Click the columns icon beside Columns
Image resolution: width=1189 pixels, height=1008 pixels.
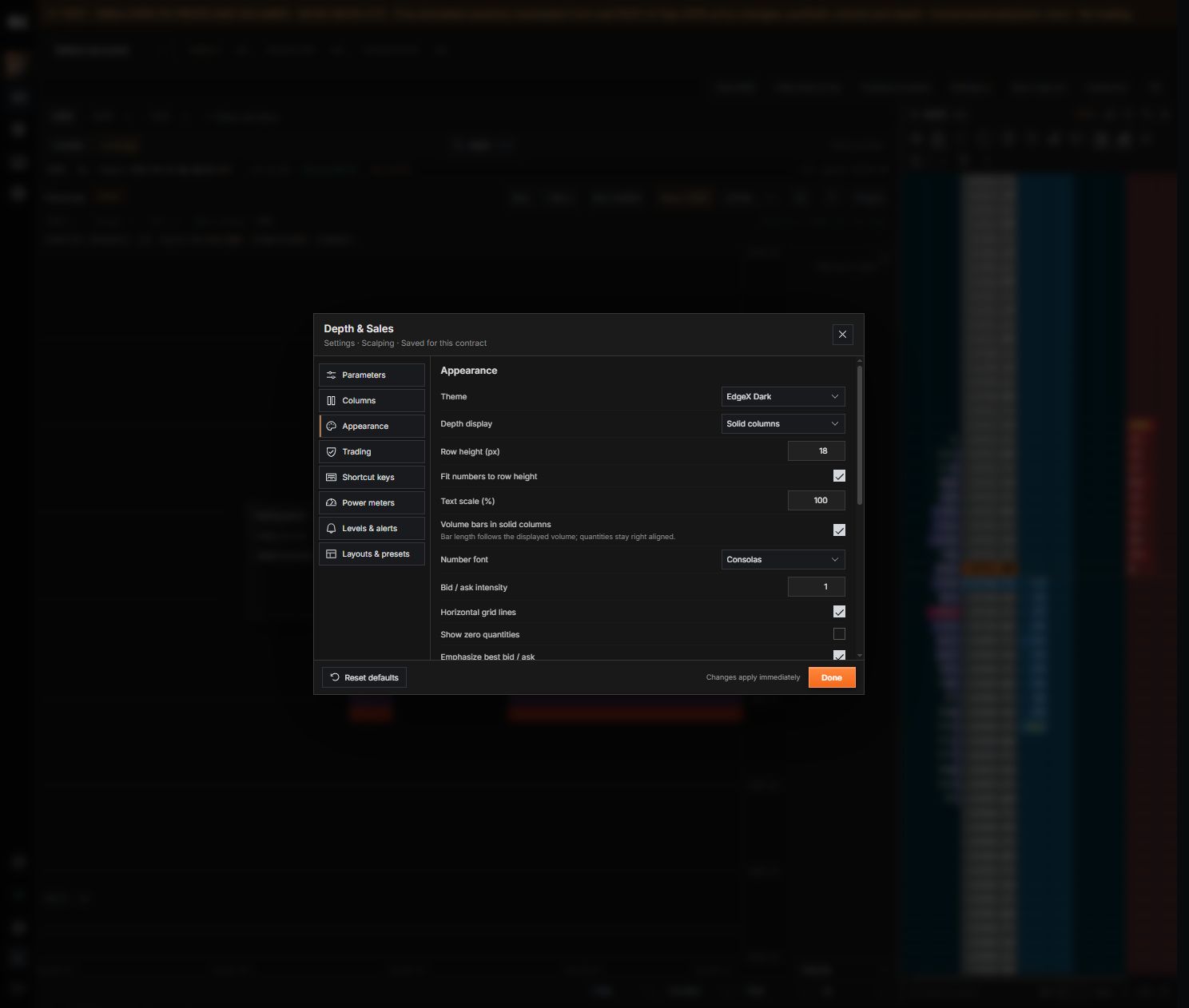coord(331,401)
